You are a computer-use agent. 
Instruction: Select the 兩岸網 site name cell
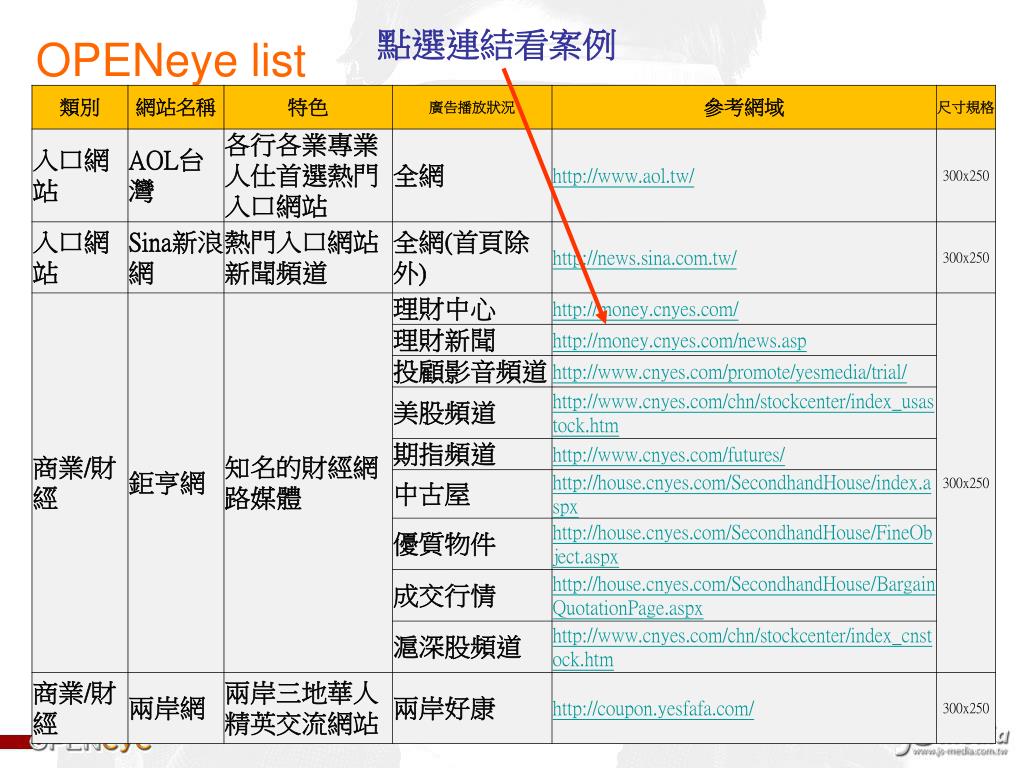pos(176,709)
